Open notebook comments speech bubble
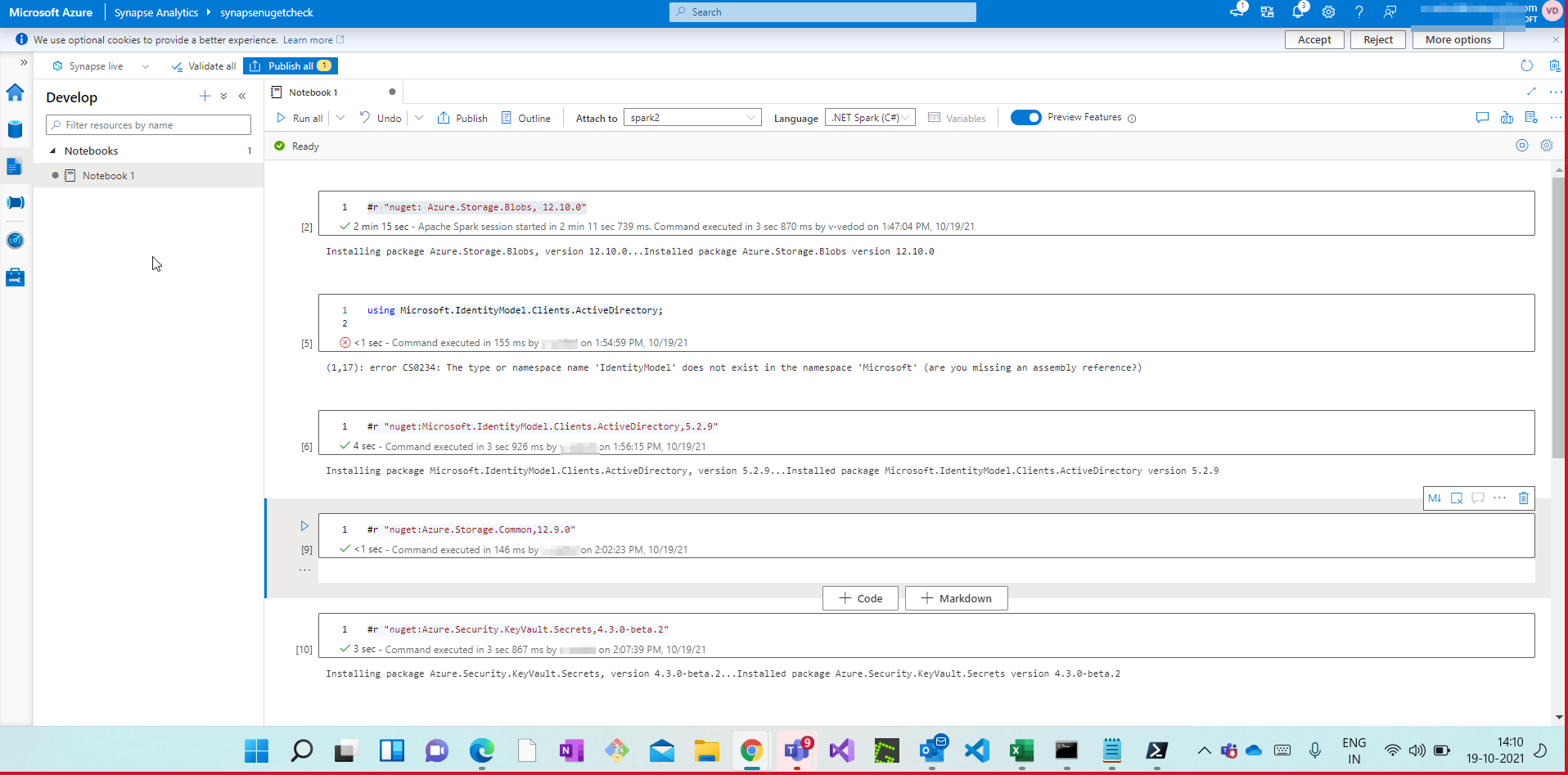The height and width of the screenshot is (775, 1568). click(x=1482, y=118)
